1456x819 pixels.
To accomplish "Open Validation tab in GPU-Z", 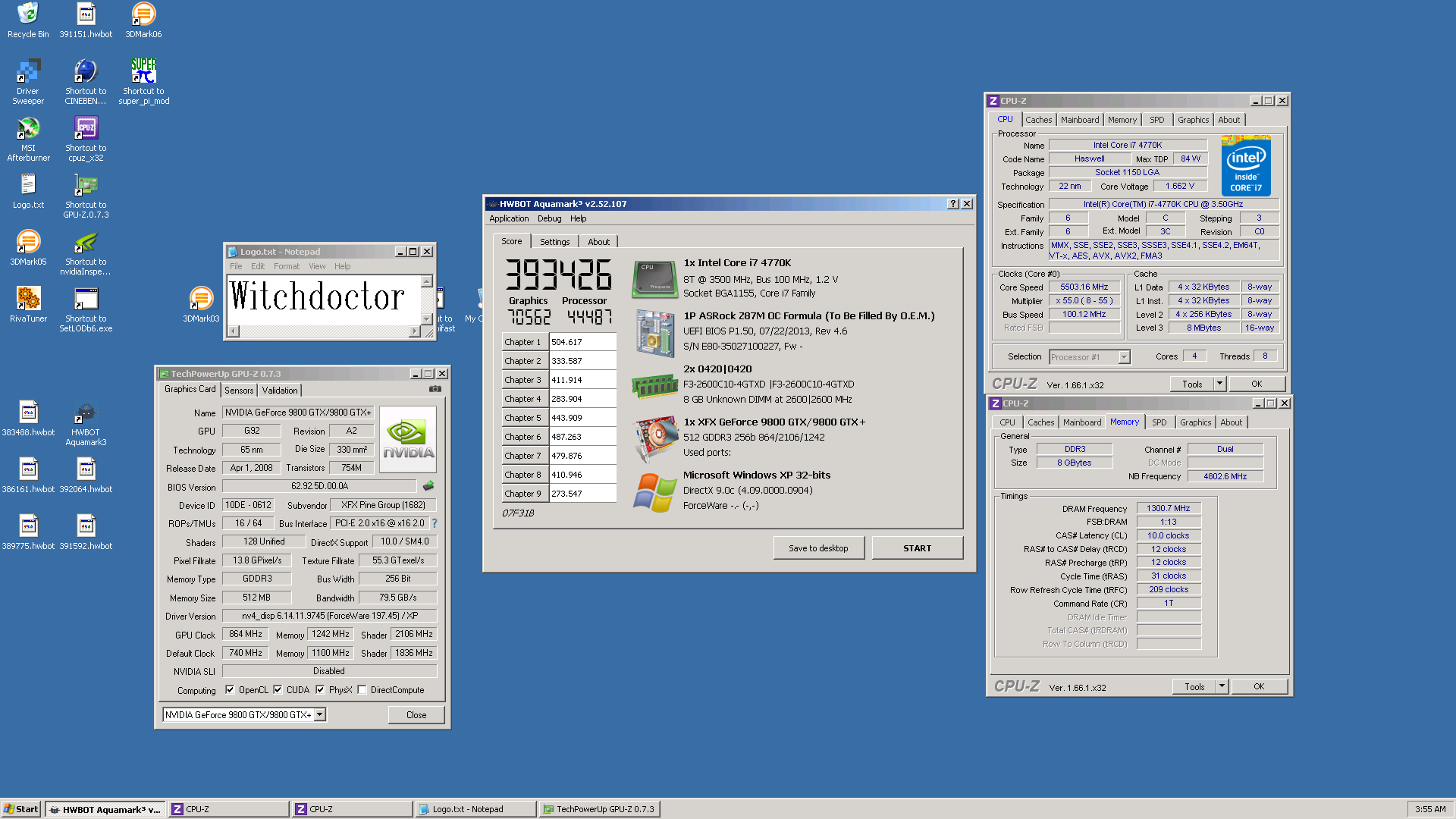I will point(280,391).
